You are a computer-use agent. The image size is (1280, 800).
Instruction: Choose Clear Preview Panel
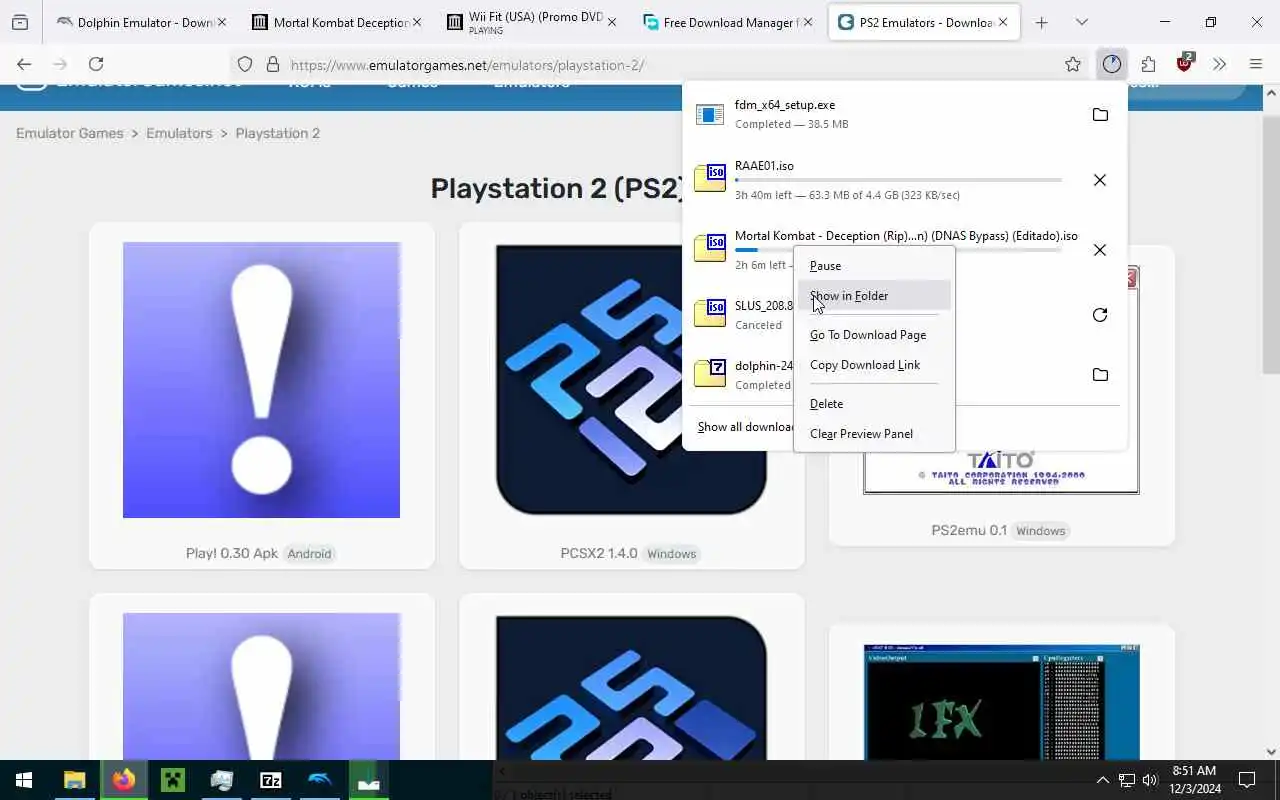(874, 434)
